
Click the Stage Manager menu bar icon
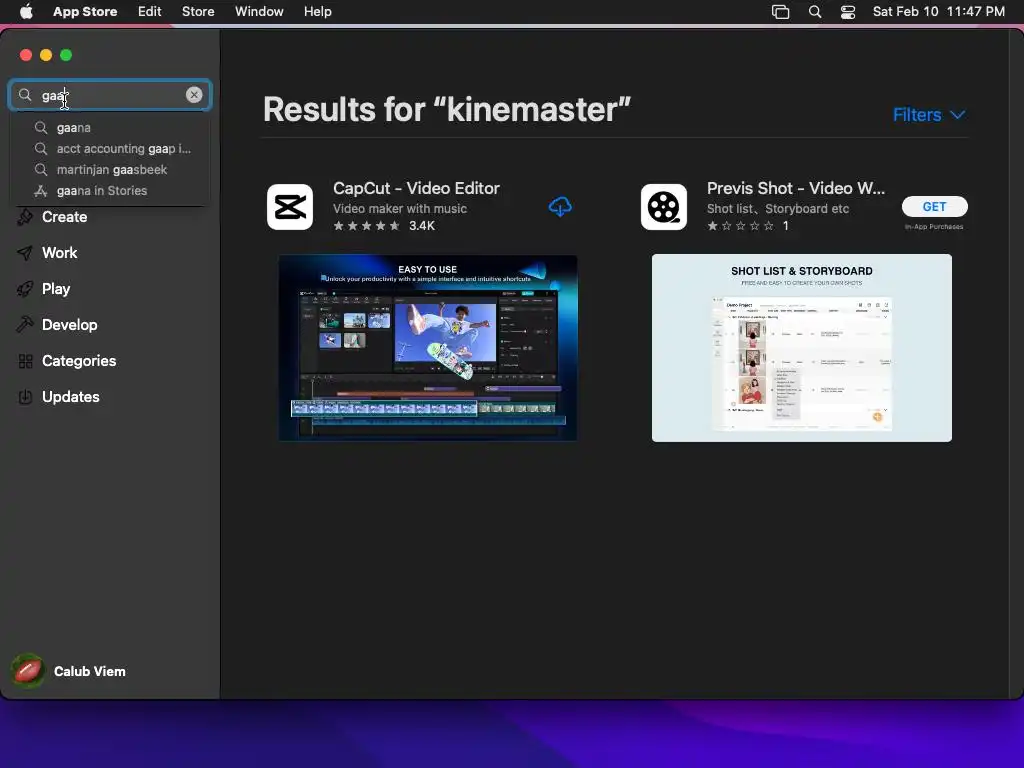click(x=780, y=12)
